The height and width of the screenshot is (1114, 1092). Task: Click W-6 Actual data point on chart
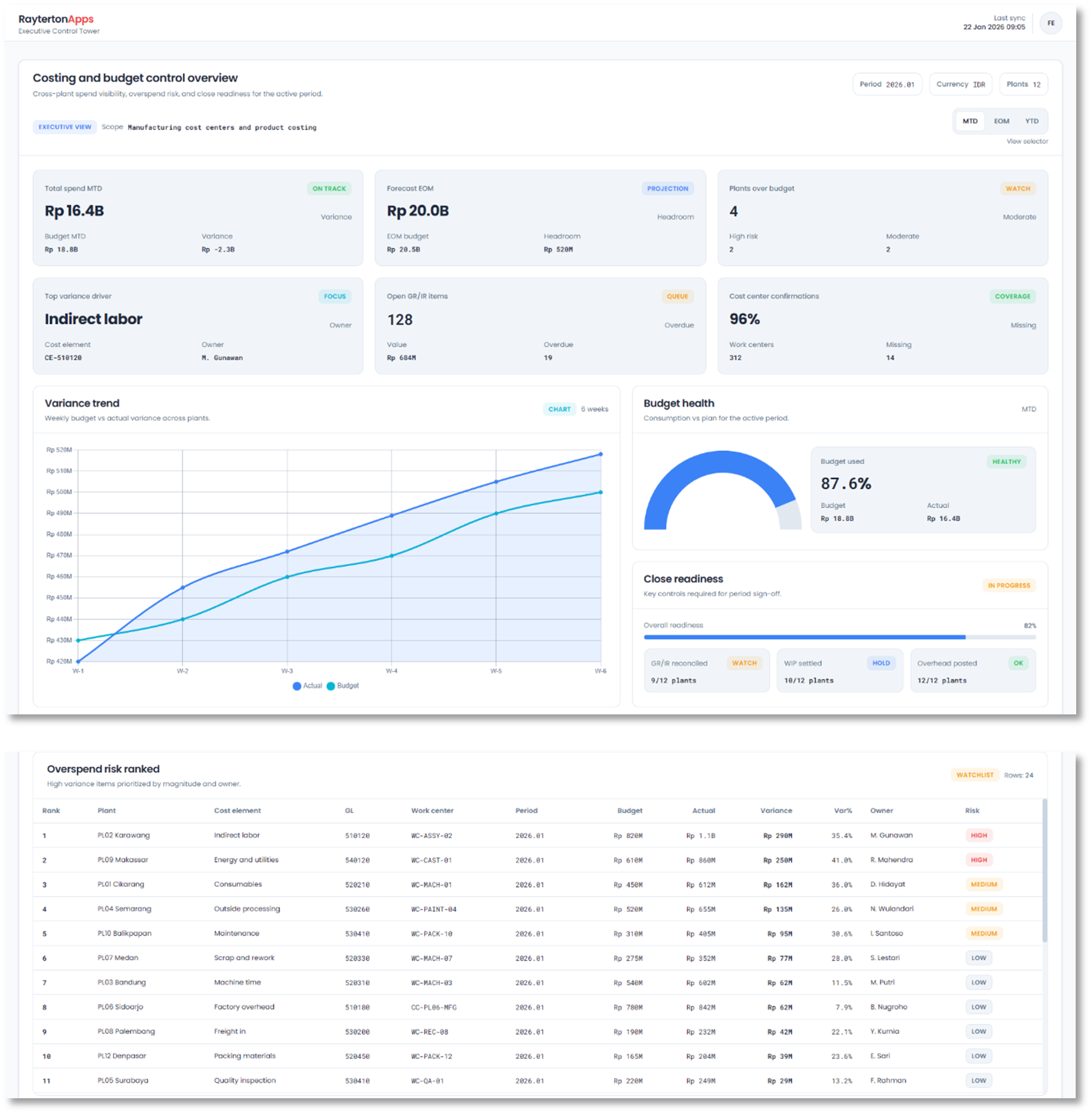pyautogui.click(x=600, y=454)
